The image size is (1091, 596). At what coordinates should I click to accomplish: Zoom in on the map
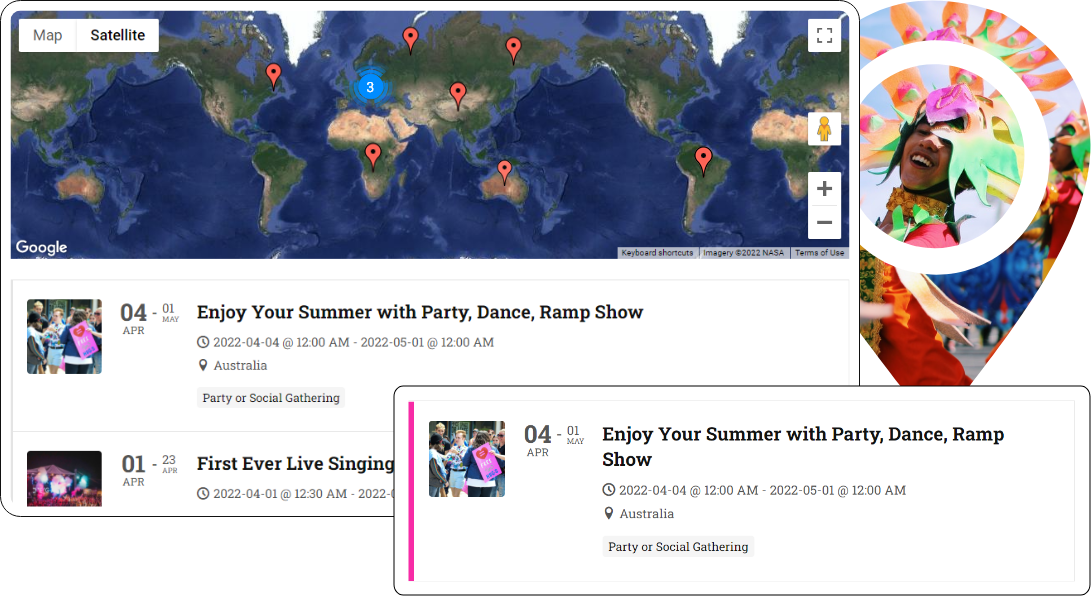(824, 189)
